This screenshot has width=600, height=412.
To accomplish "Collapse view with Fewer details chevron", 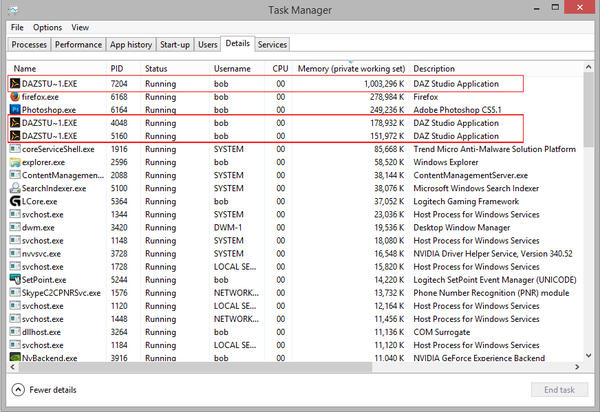I will (x=18, y=390).
